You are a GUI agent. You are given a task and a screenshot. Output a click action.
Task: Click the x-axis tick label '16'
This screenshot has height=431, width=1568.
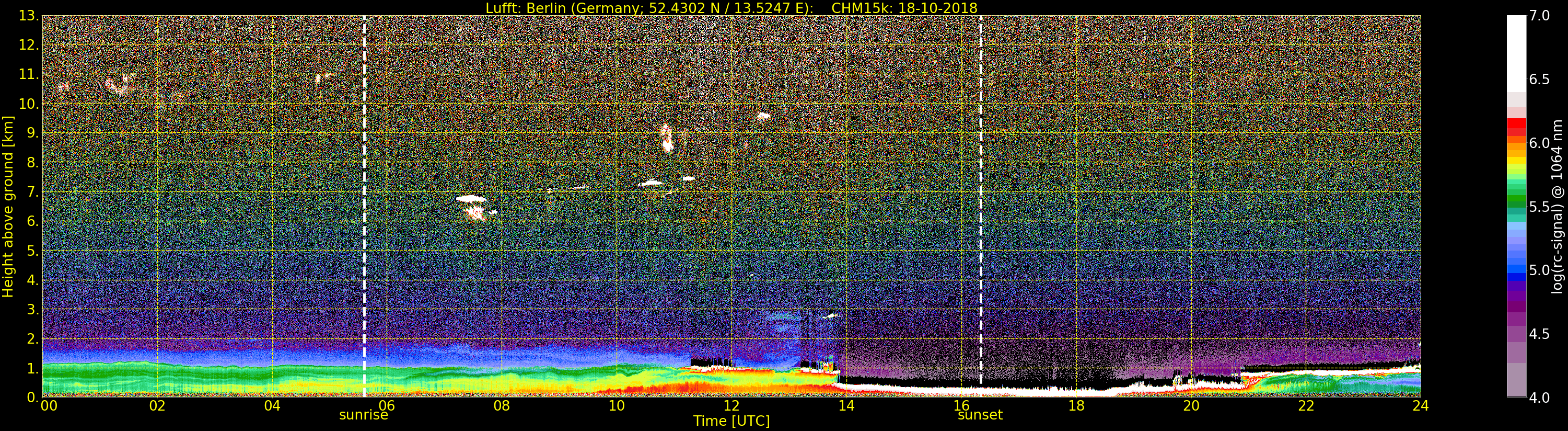[961, 406]
